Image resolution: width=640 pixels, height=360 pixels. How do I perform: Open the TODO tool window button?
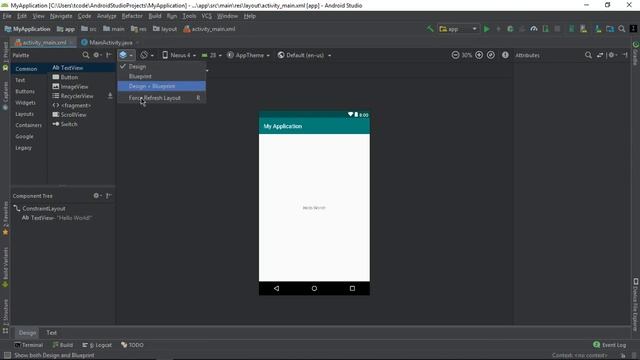[132, 345]
